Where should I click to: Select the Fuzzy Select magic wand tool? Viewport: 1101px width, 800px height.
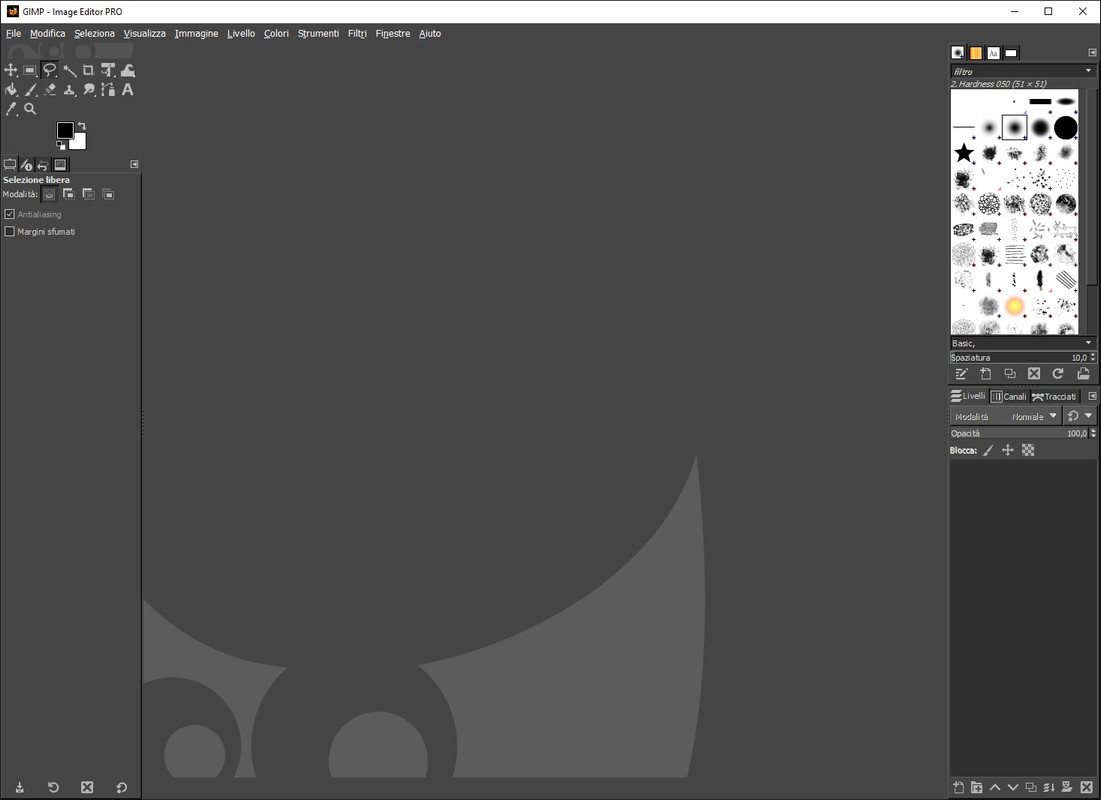[x=69, y=70]
